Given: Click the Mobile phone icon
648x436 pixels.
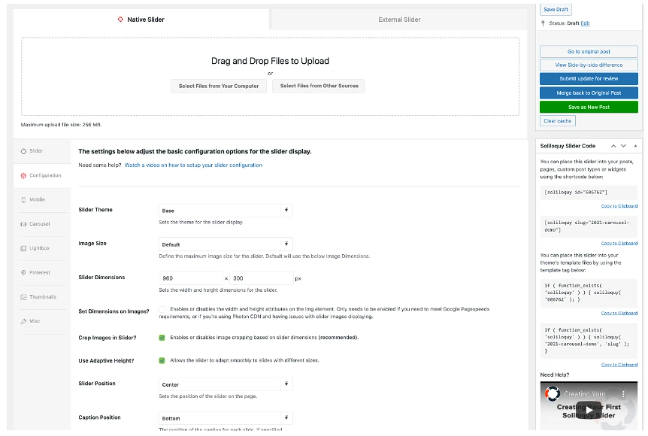Looking at the screenshot, I should coord(24,200).
